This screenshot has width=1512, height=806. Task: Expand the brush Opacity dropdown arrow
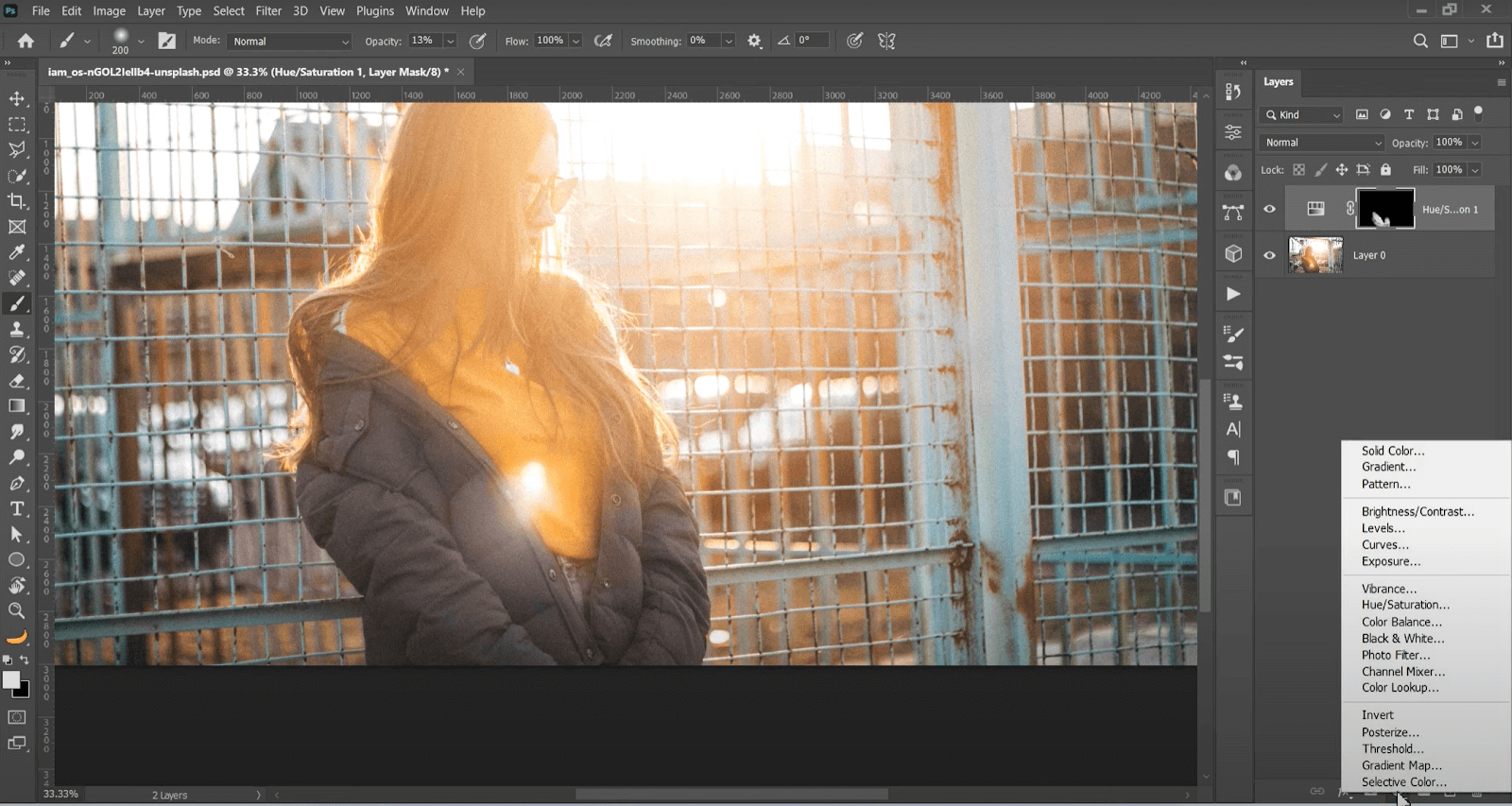(450, 42)
